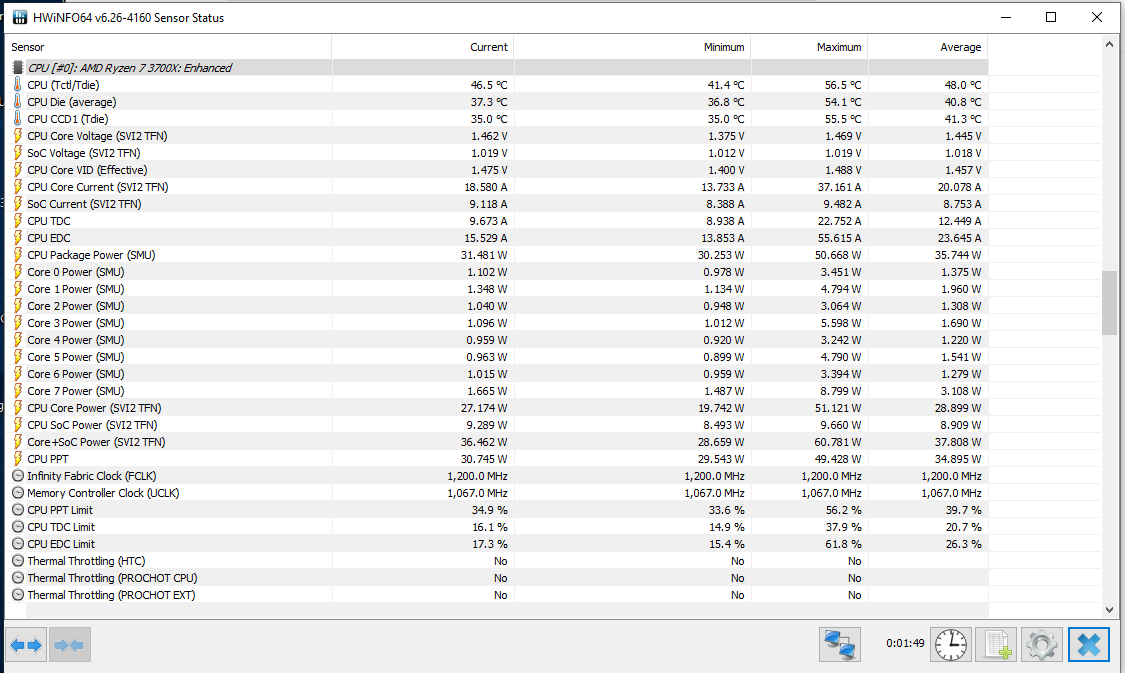
Task: Click the 56.5 °C maximum temperature value
Action: [843, 85]
